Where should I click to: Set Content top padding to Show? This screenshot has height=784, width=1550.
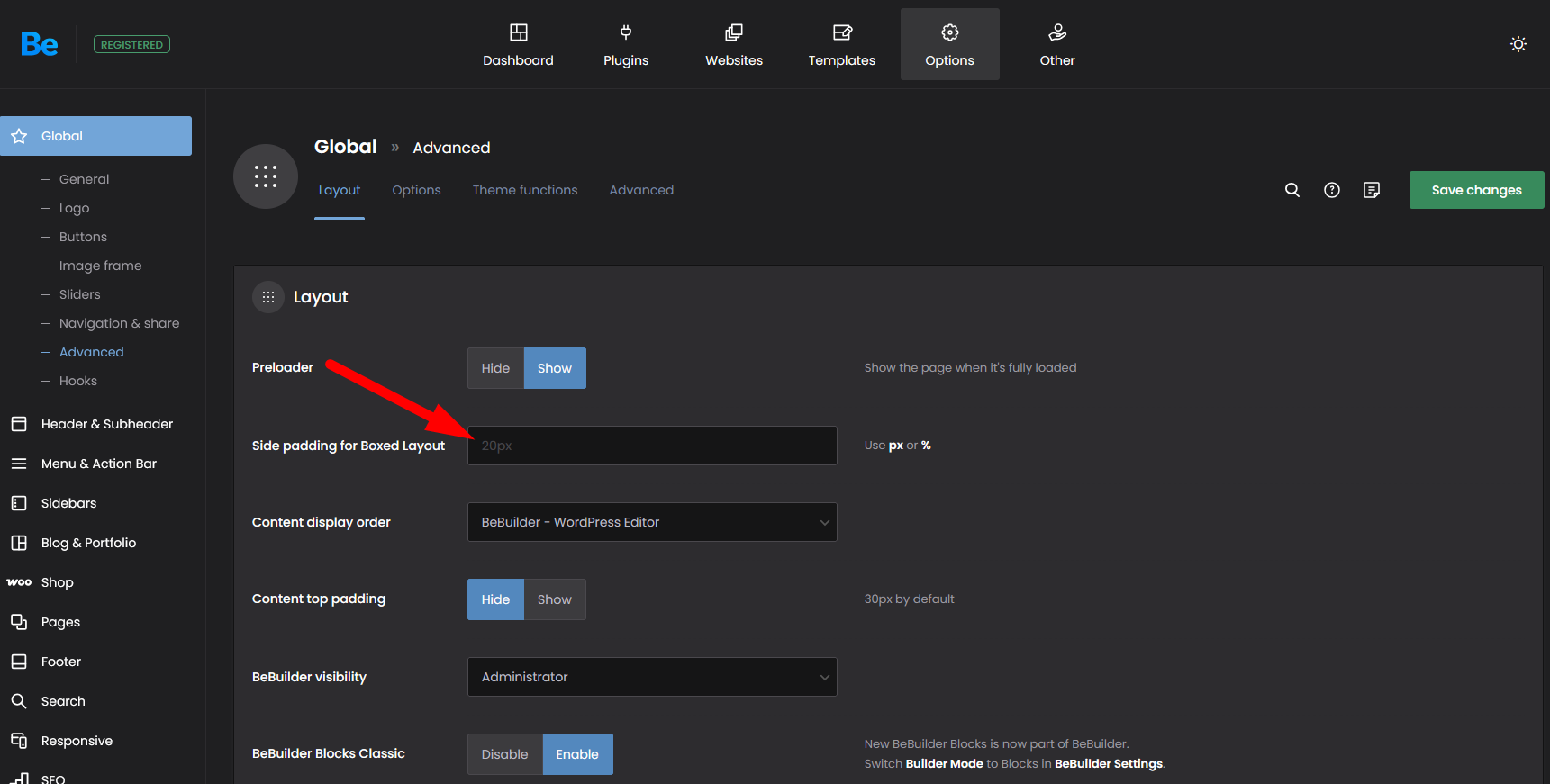554,599
